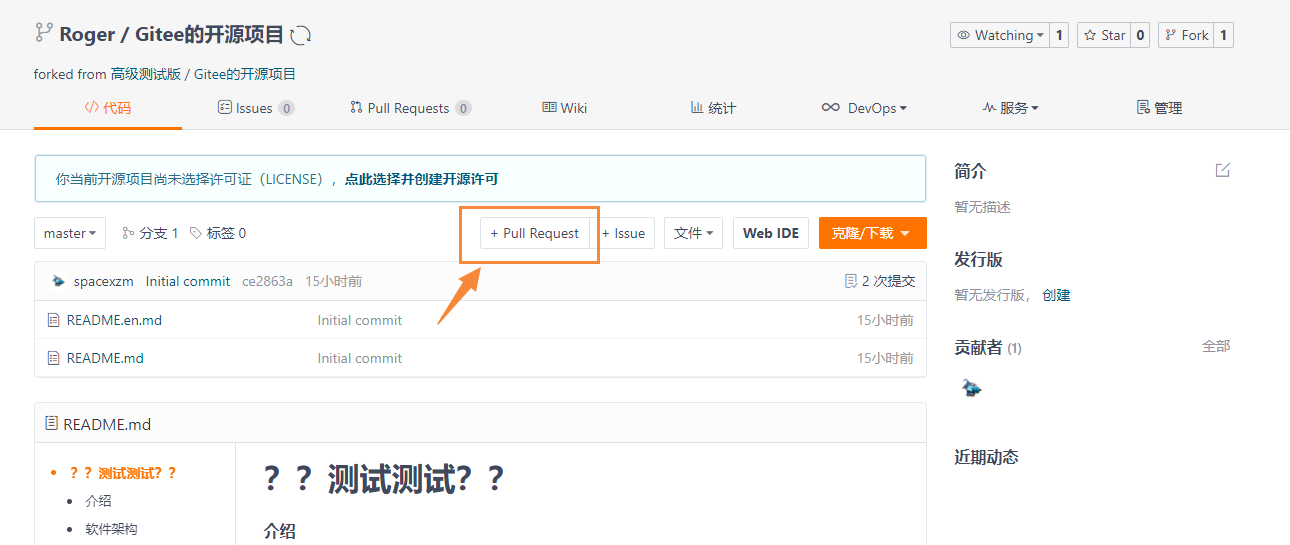Click the spacexzm username

pos(104,281)
